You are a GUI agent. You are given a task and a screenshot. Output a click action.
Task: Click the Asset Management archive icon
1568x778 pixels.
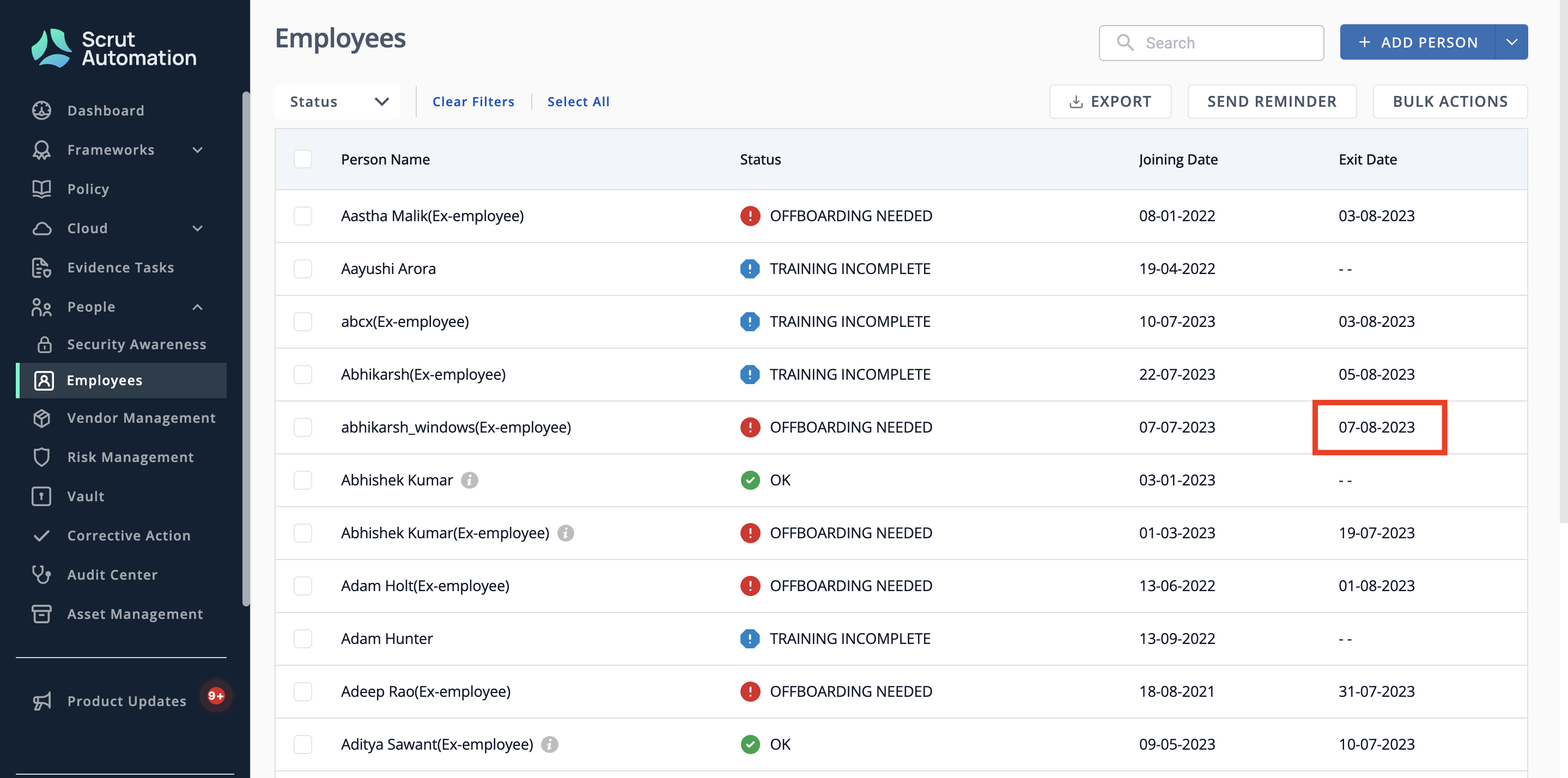pyautogui.click(x=41, y=613)
